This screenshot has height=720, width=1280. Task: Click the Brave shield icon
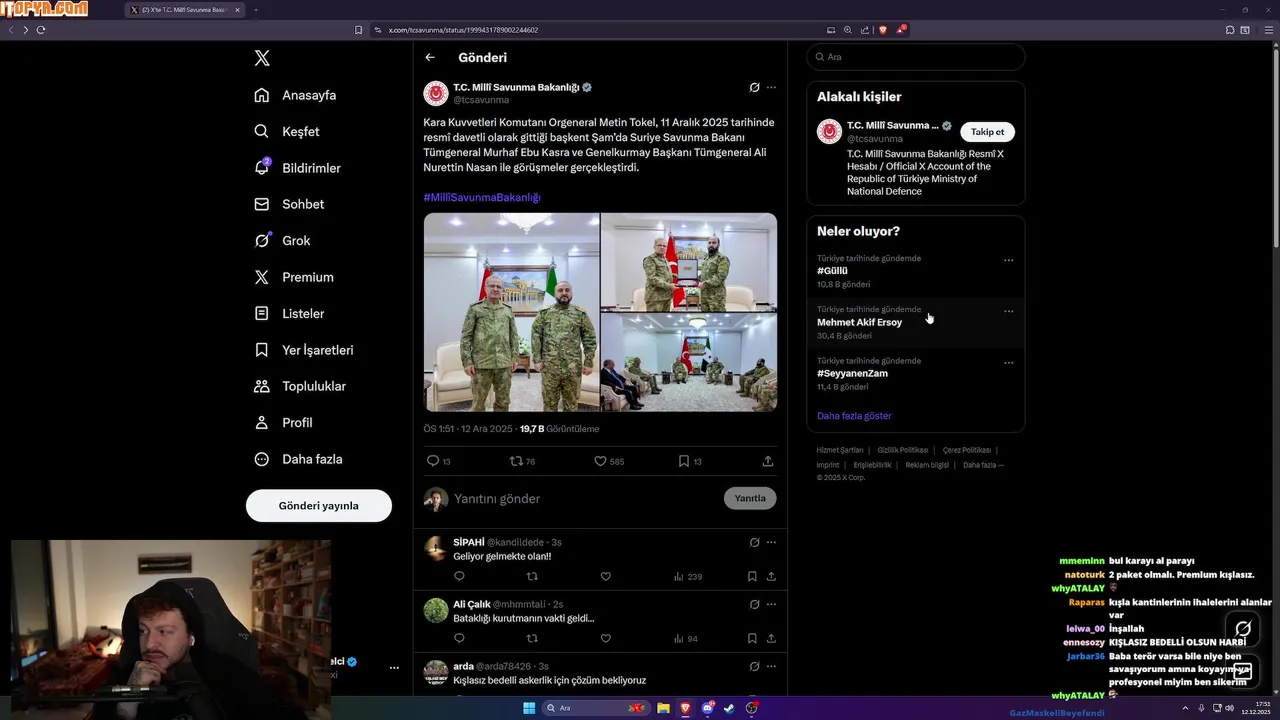(x=883, y=30)
